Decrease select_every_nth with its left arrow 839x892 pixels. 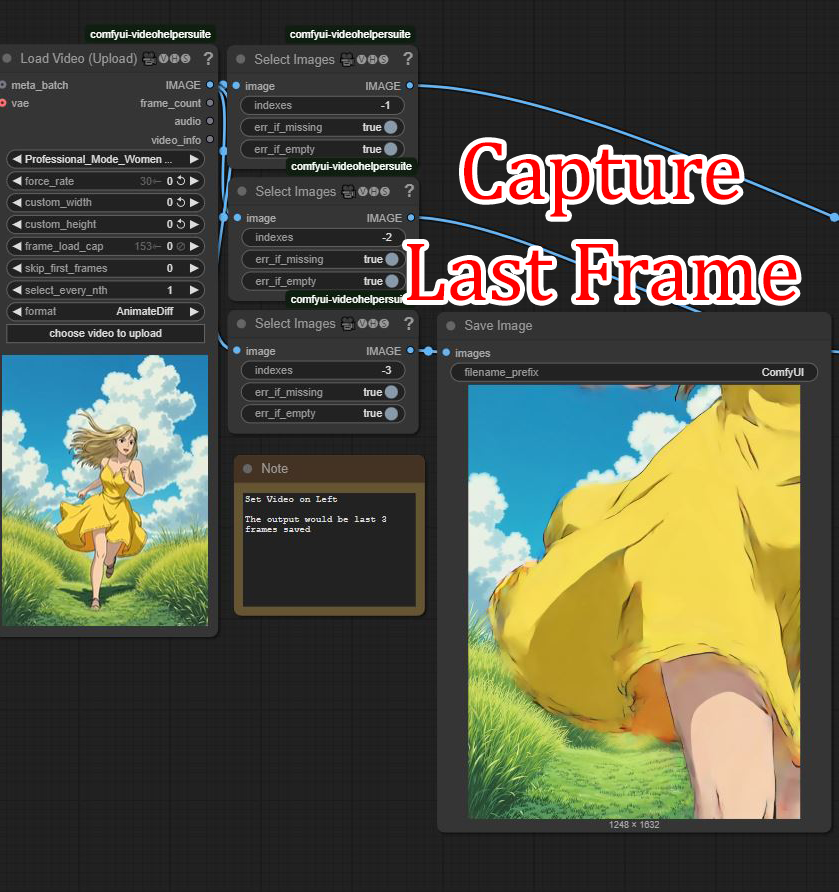click(17, 290)
